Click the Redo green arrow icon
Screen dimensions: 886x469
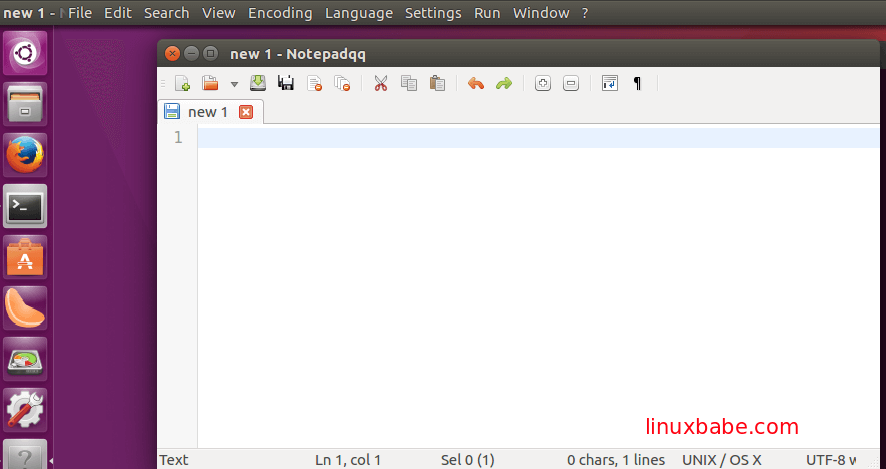tap(504, 84)
